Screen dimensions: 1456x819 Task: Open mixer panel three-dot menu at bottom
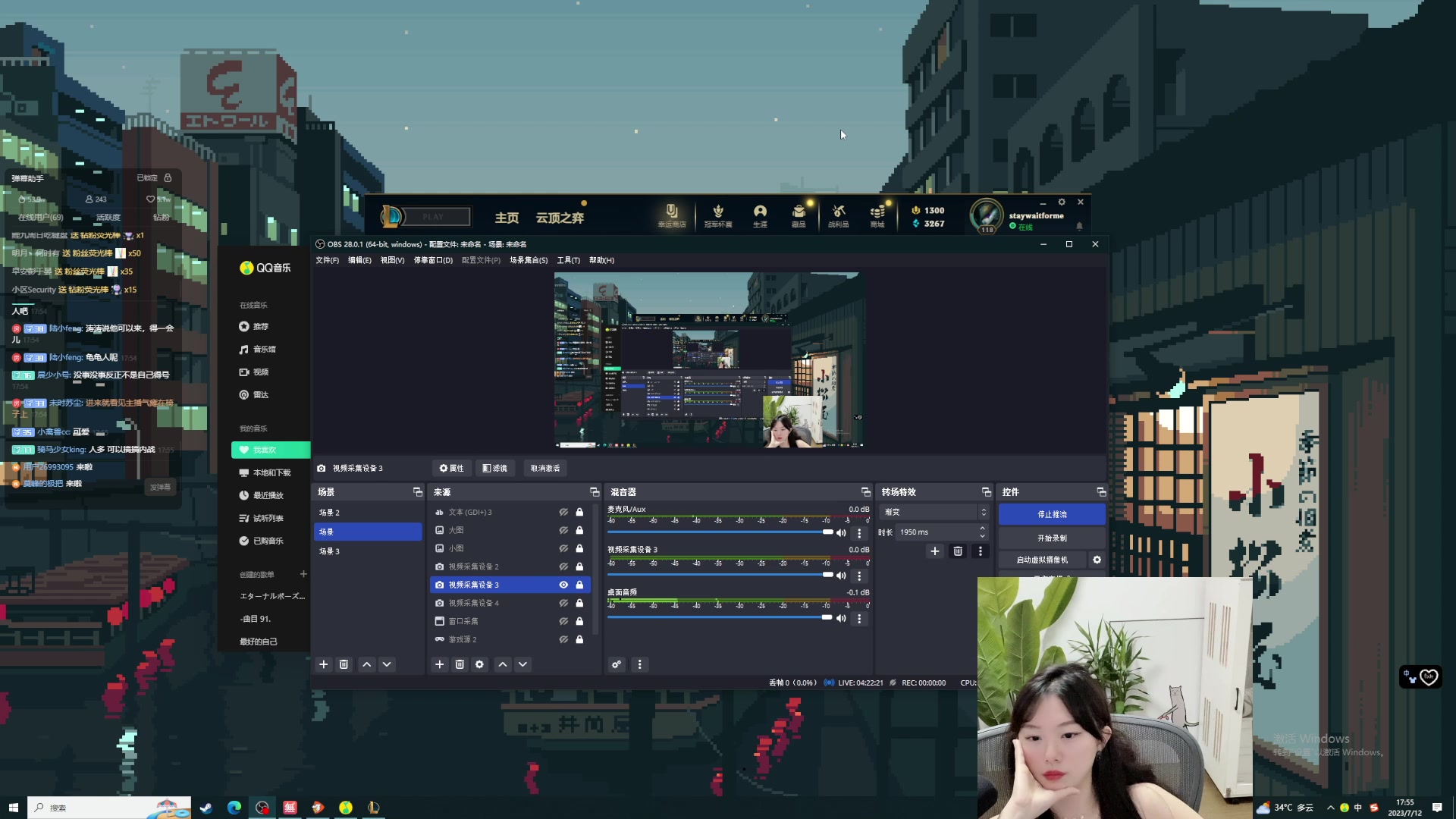[639, 664]
